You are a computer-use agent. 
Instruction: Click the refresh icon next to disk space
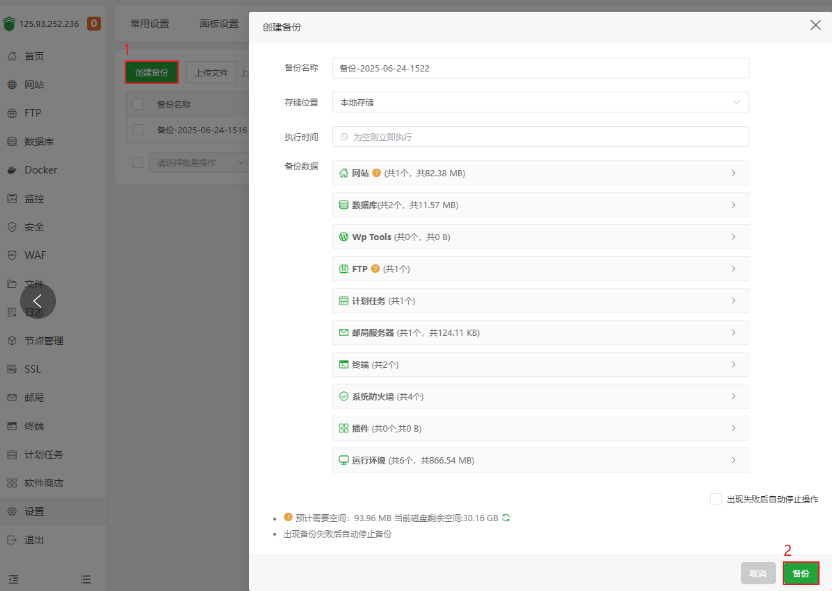(x=506, y=518)
